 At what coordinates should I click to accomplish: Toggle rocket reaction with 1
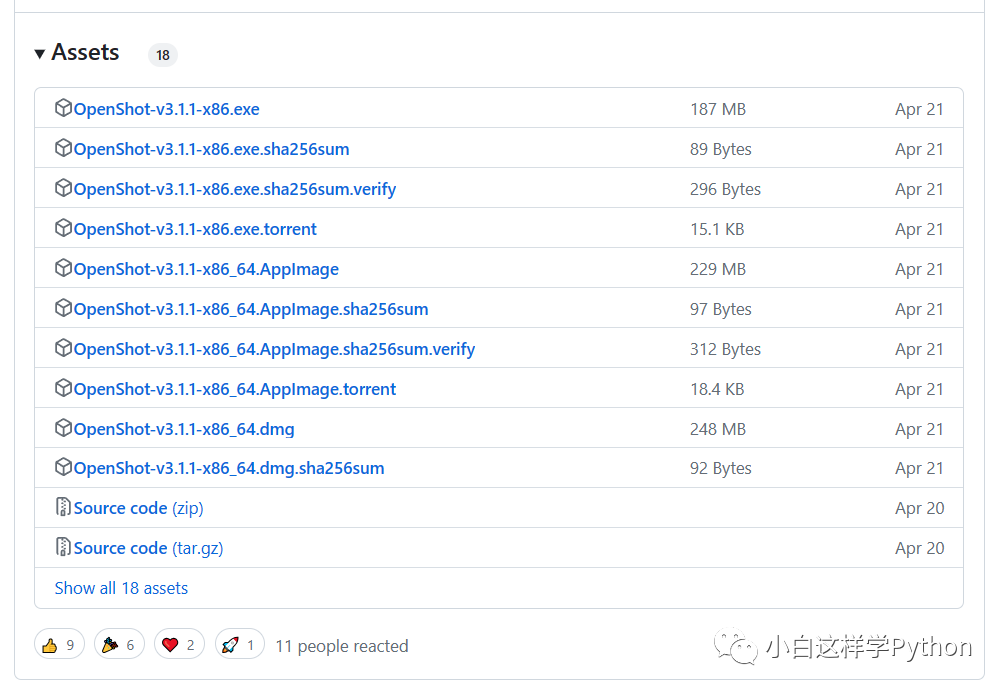pos(239,645)
